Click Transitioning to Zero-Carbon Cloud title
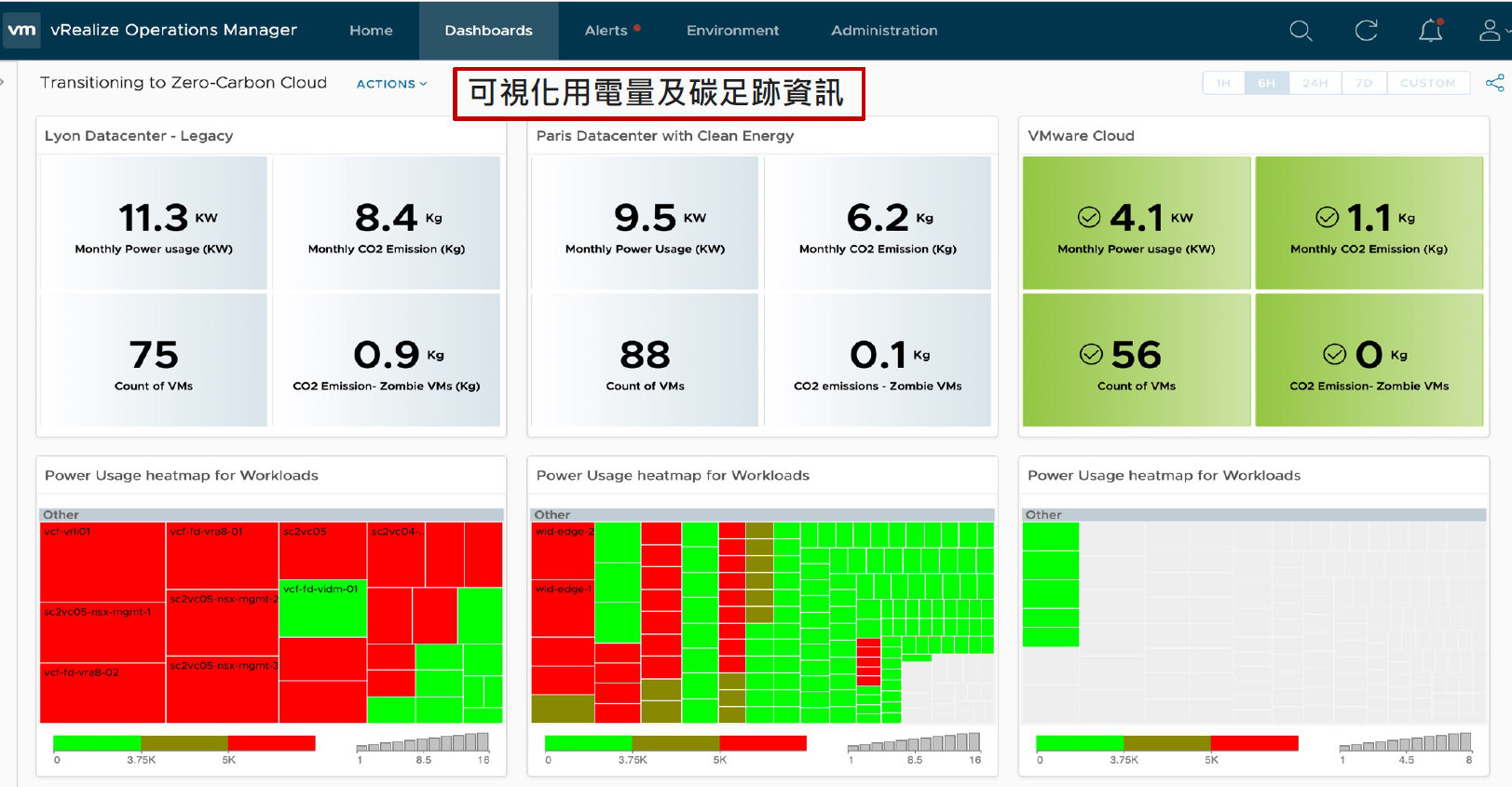The width and height of the screenshot is (1512, 787). (184, 83)
